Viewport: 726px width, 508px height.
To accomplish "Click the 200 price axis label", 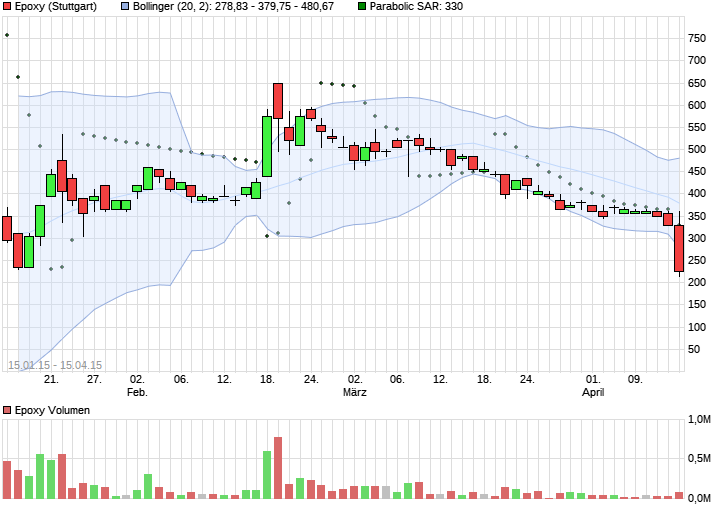I will tap(697, 282).
